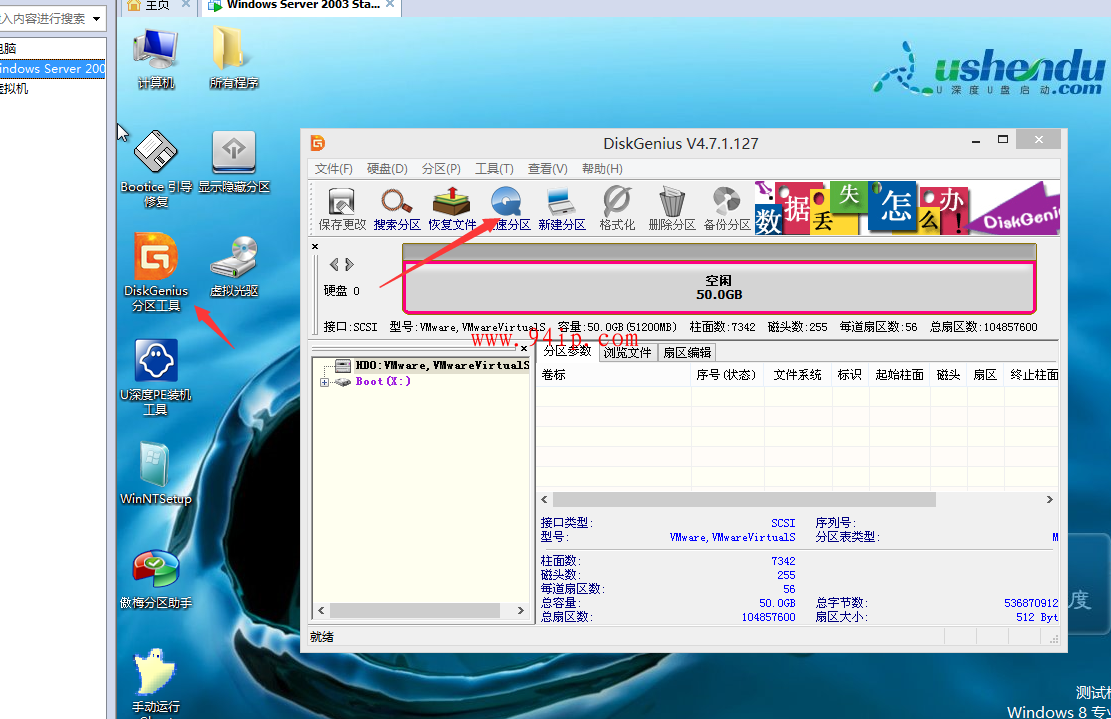Image resolution: width=1111 pixels, height=719 pixels.
Task: Click the 104857600 total sectors value
Action: point(768,617)
